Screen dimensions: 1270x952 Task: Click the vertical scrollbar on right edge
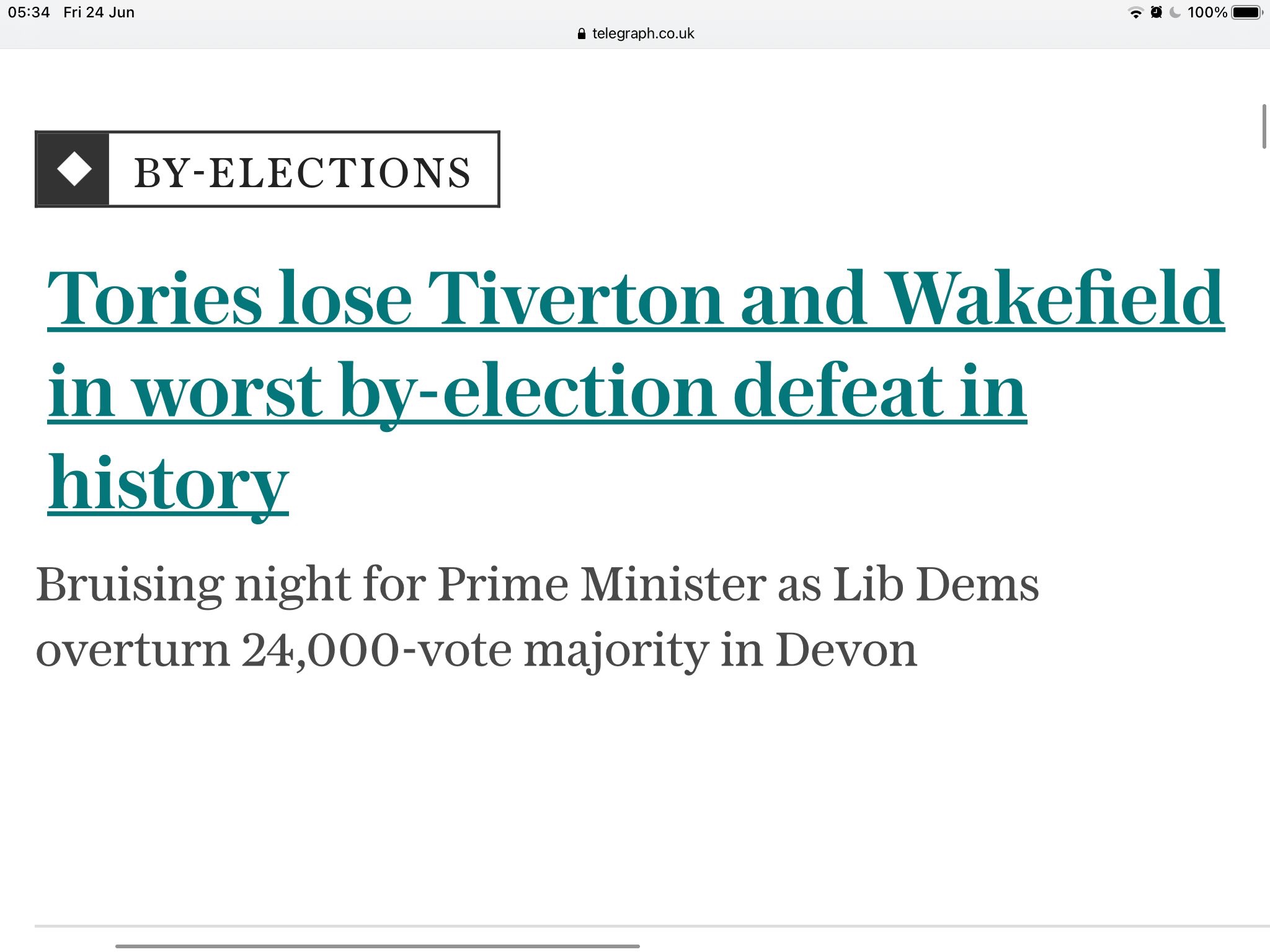tap(1264, 127)
